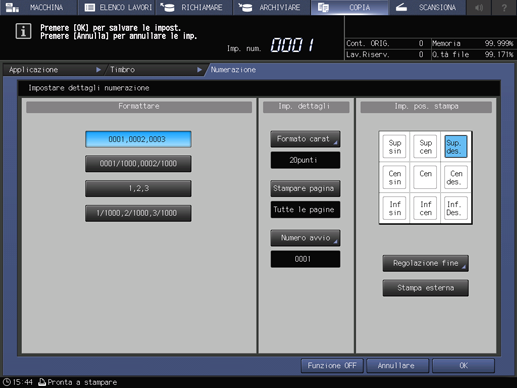Click the Stampa esterna button
Image resolution: width=517 pixels, height=388 pixels.
(x=426, y=288)
